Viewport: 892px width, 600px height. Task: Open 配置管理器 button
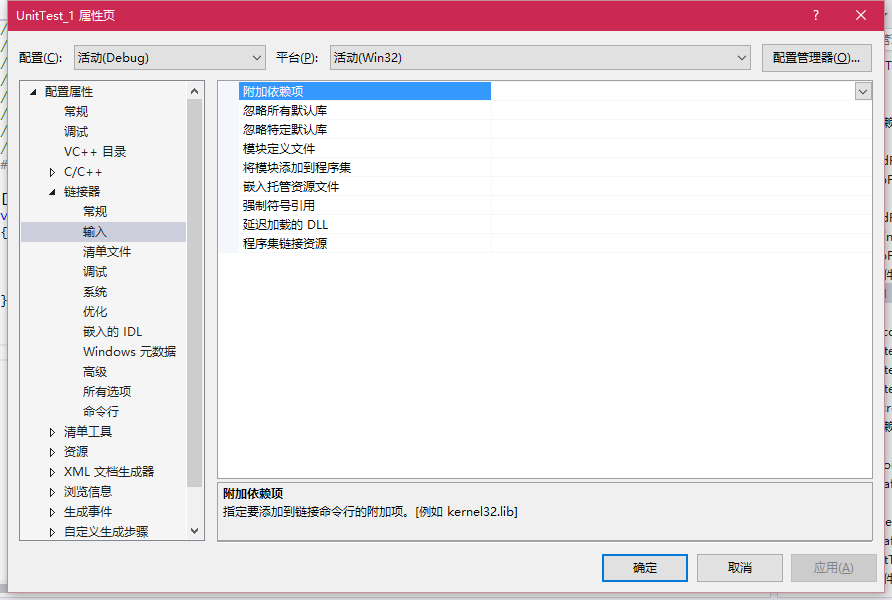point(816,57)
